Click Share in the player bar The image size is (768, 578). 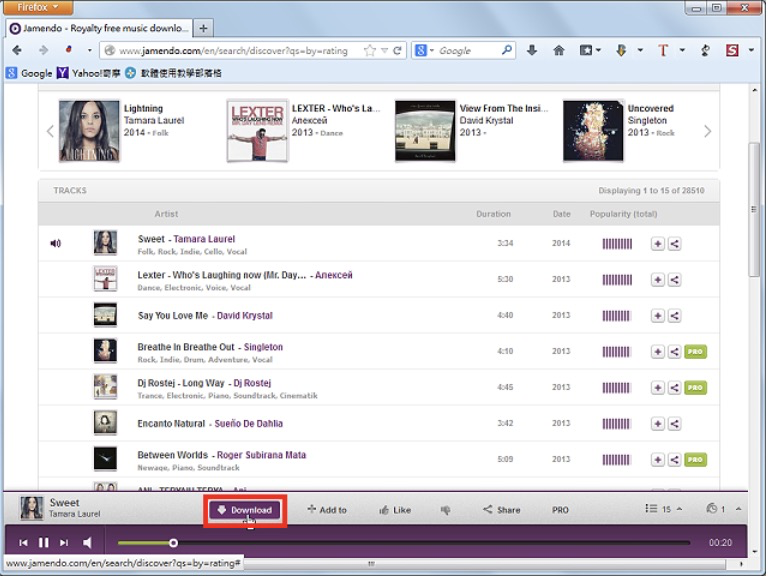point(502,510)
